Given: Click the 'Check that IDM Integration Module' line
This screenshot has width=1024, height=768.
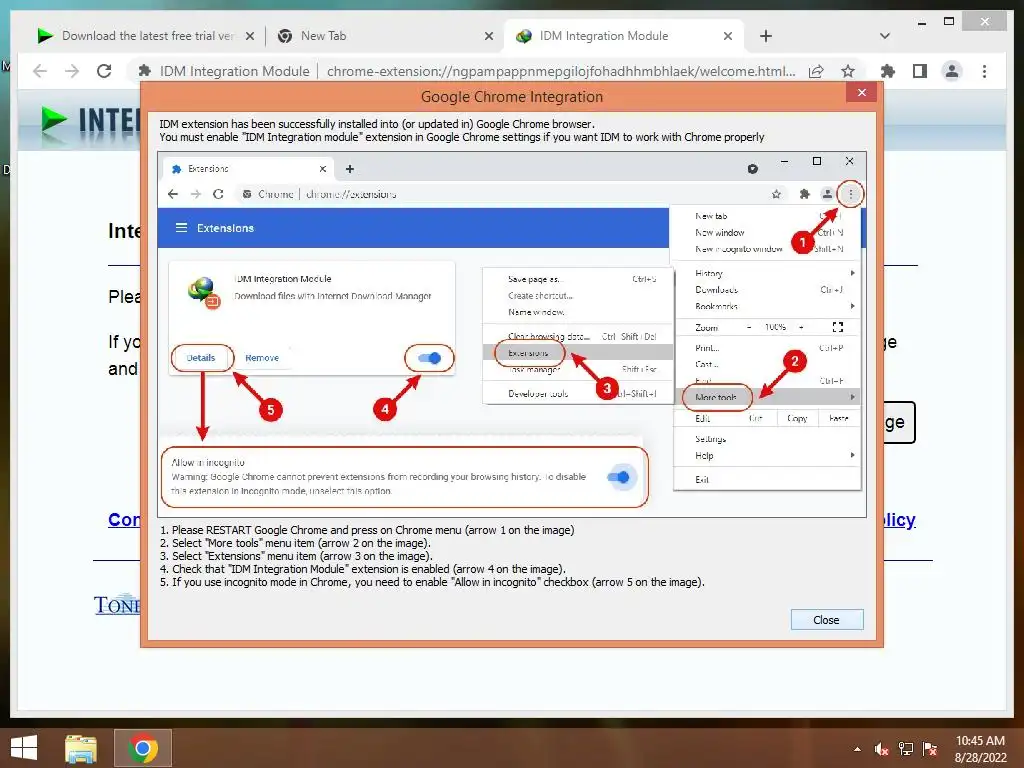Looking at the screenshot, I should click(362, 569).
